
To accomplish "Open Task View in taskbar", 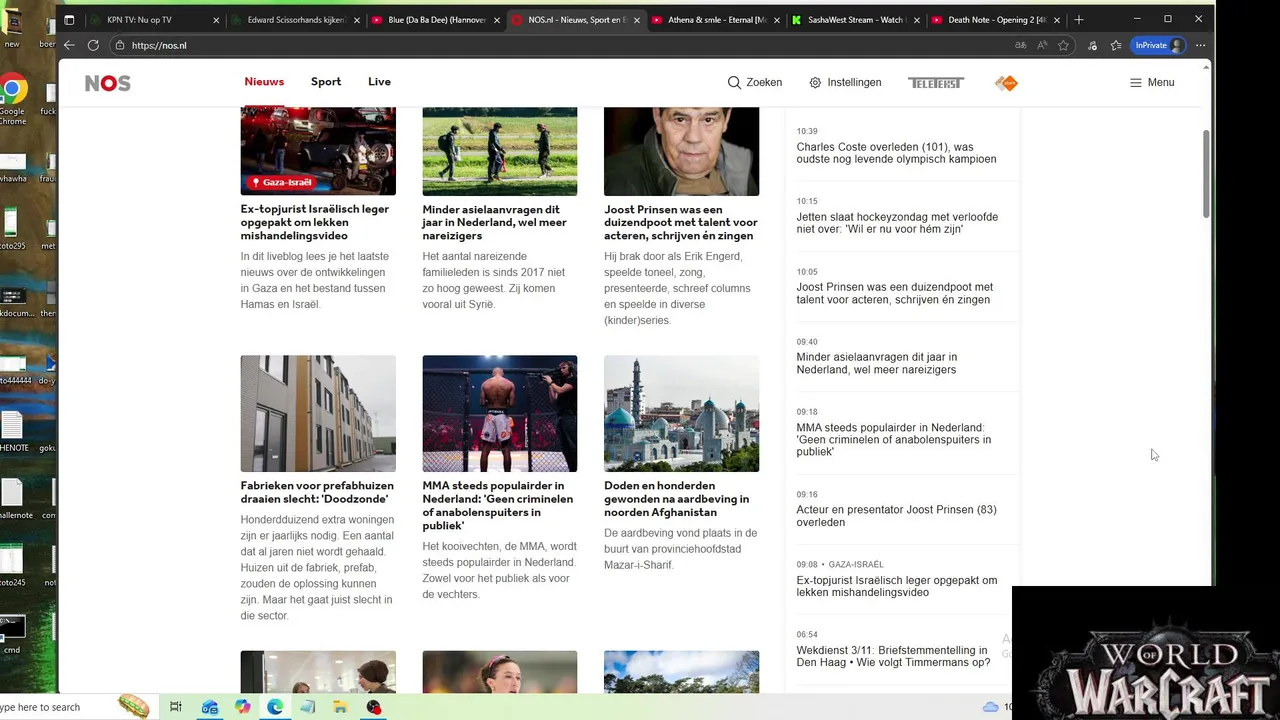I will click(x=176, y=707).
